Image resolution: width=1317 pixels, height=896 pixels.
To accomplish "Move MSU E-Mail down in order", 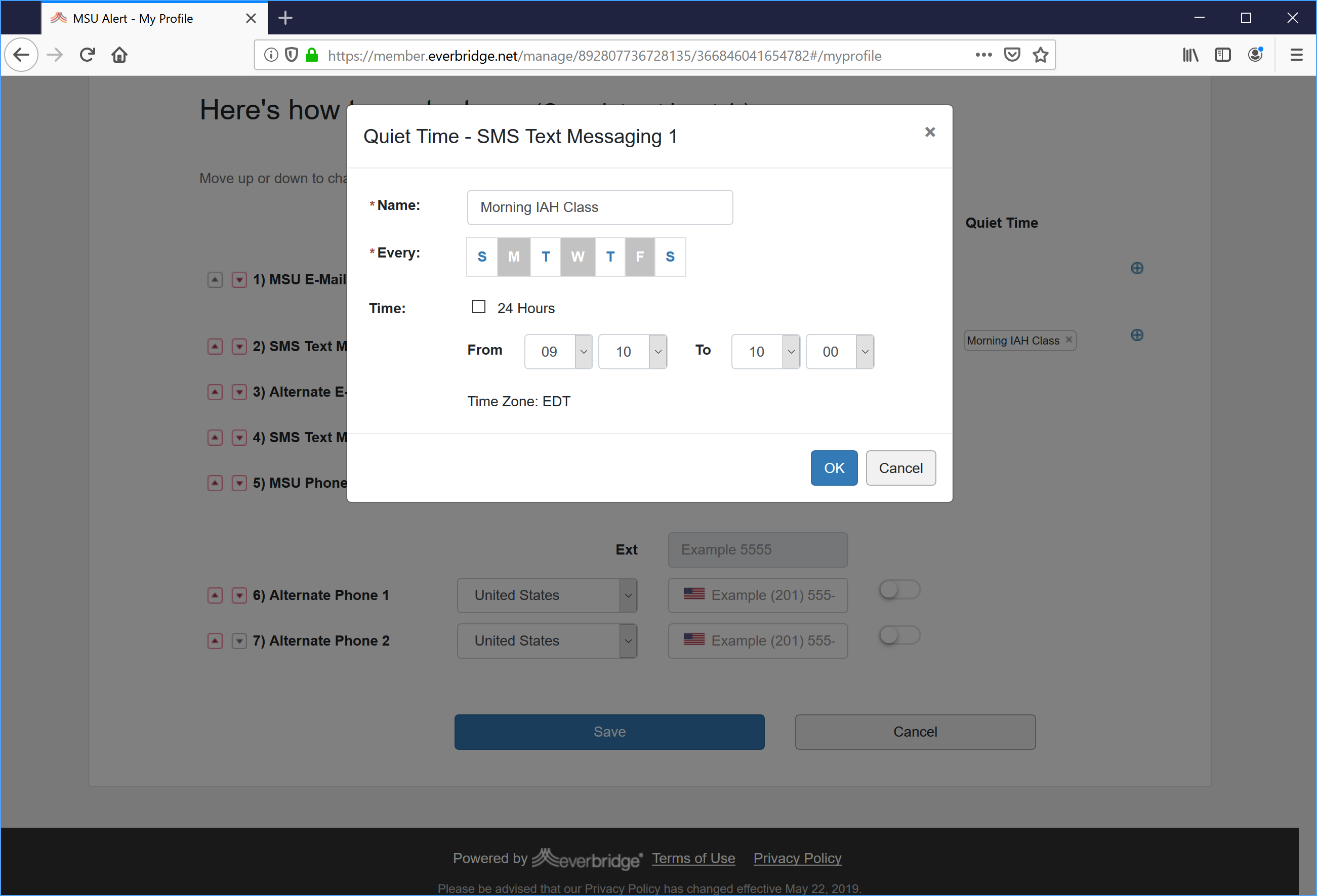I will (x=239, y=280).
